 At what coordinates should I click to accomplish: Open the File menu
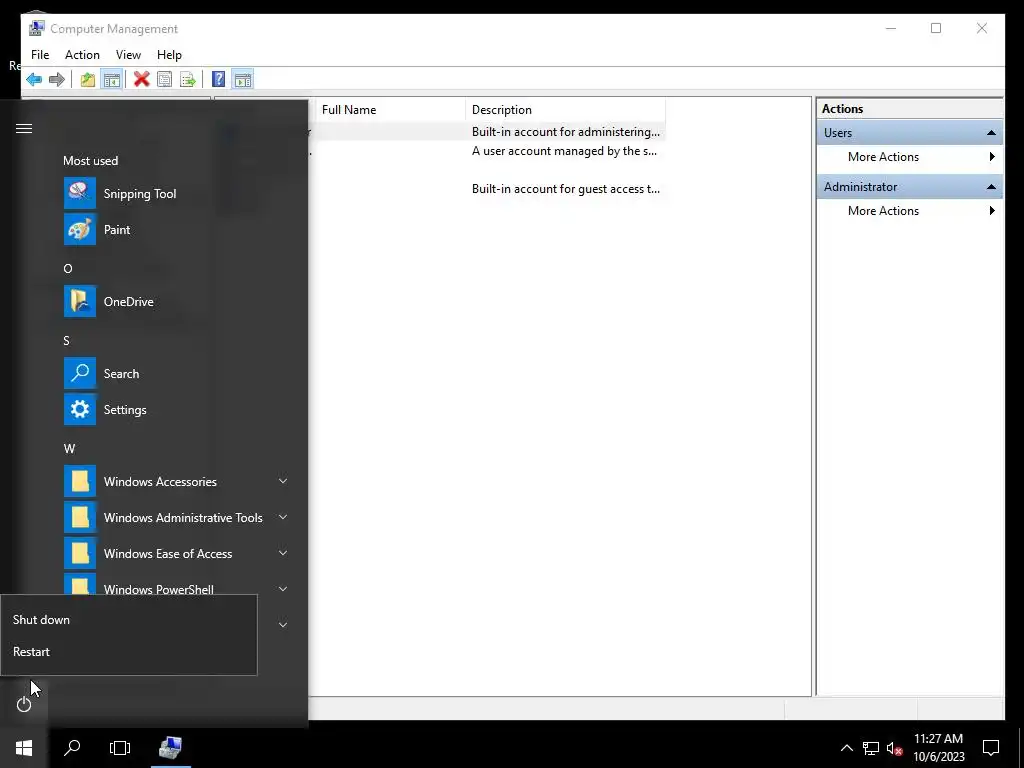coord(40,55)
